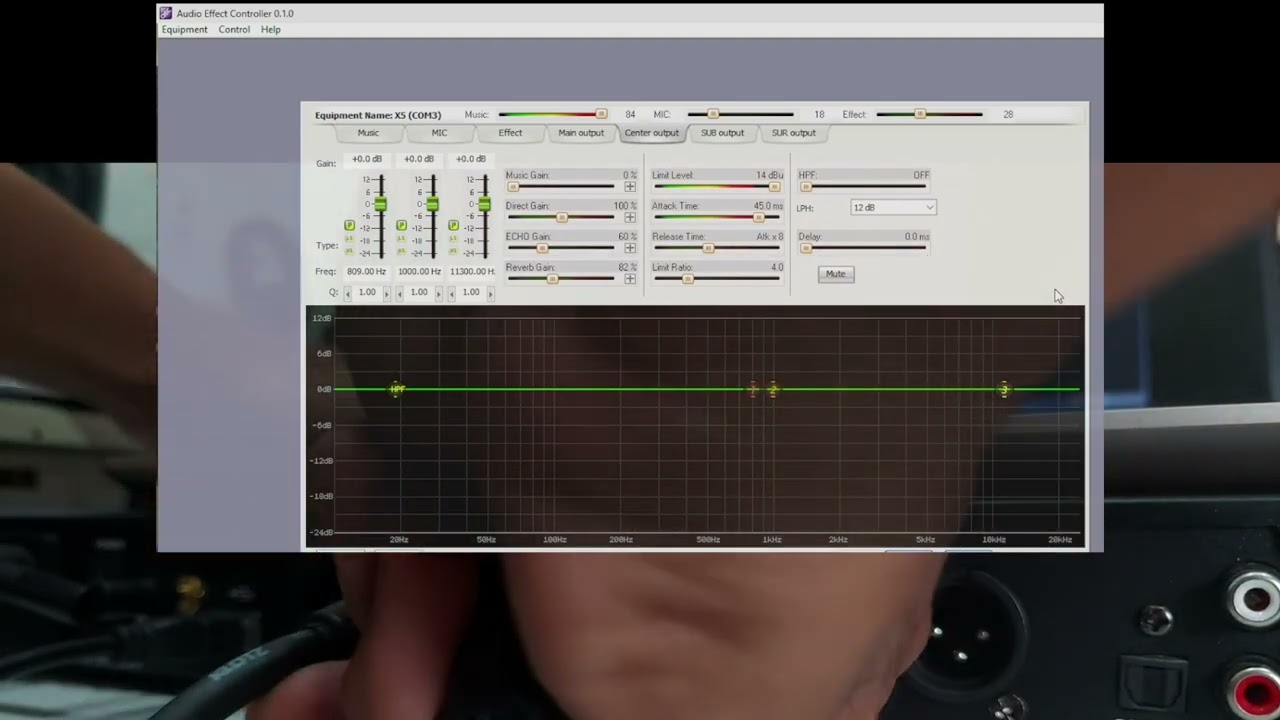This screenshot has height=720, width=1280.
Task: Decrease Q with left arrow for 1000 Hz band
Action: point(400,293)
